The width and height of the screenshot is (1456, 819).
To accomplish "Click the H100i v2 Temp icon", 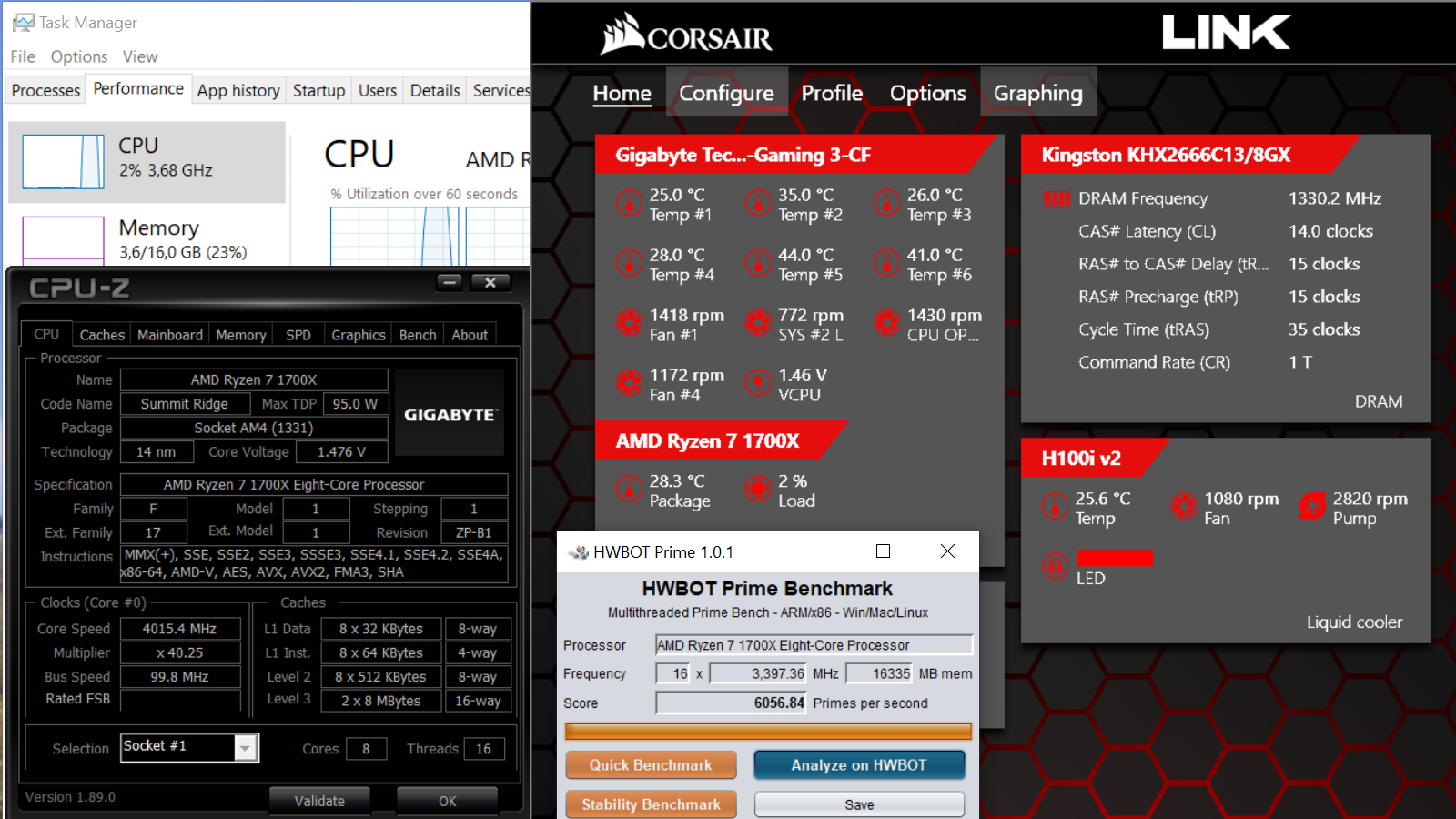I will [x=1055, y=506].
